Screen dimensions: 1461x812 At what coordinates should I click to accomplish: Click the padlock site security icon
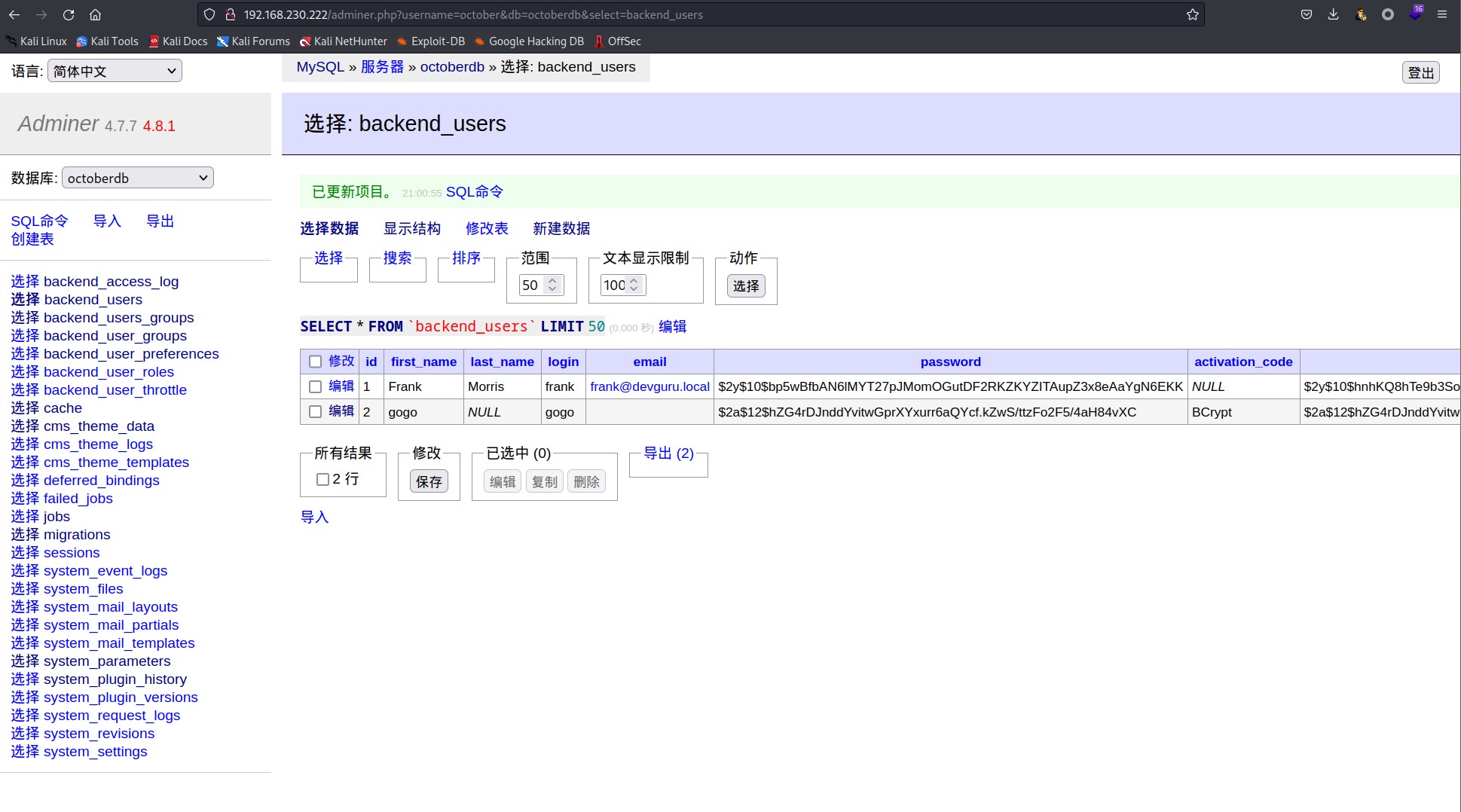tap(231, 14)
